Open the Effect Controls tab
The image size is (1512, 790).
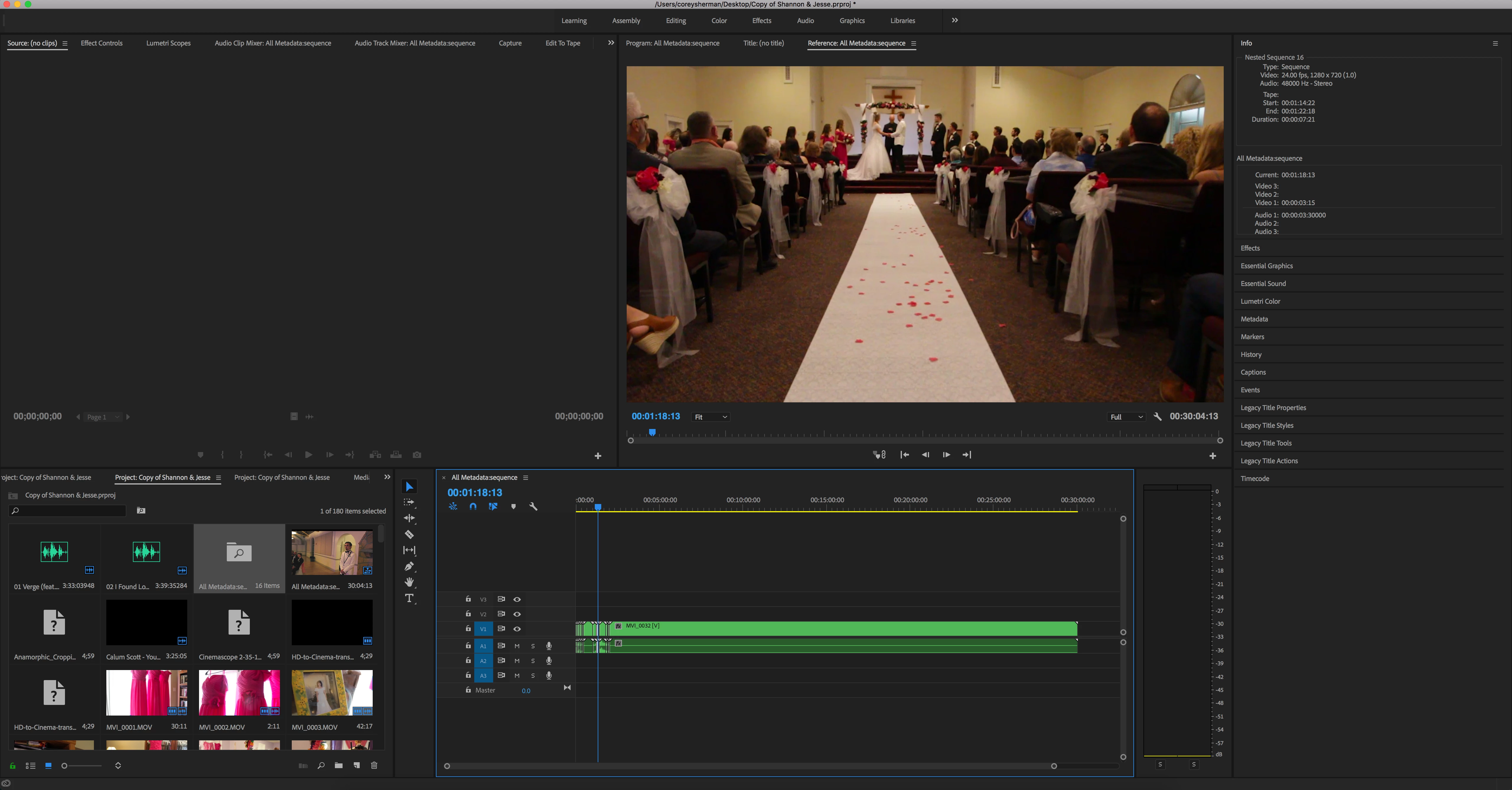click(x=102, y=43)
